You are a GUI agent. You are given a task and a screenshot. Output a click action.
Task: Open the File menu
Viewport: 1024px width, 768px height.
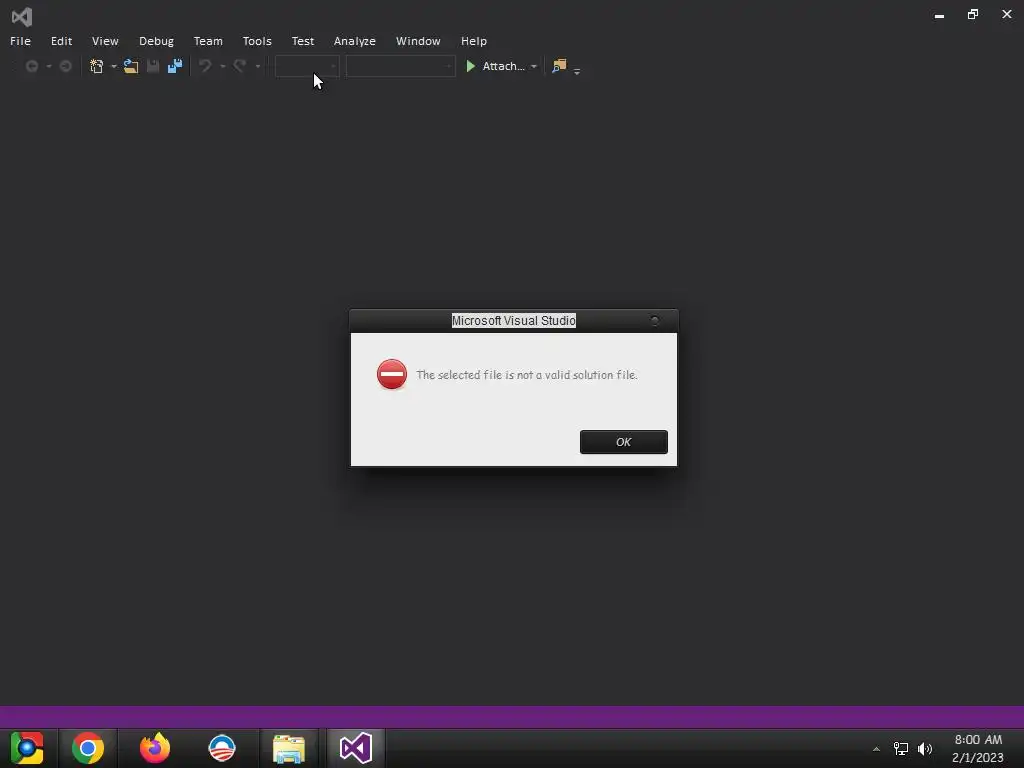[x=20, y=41]
